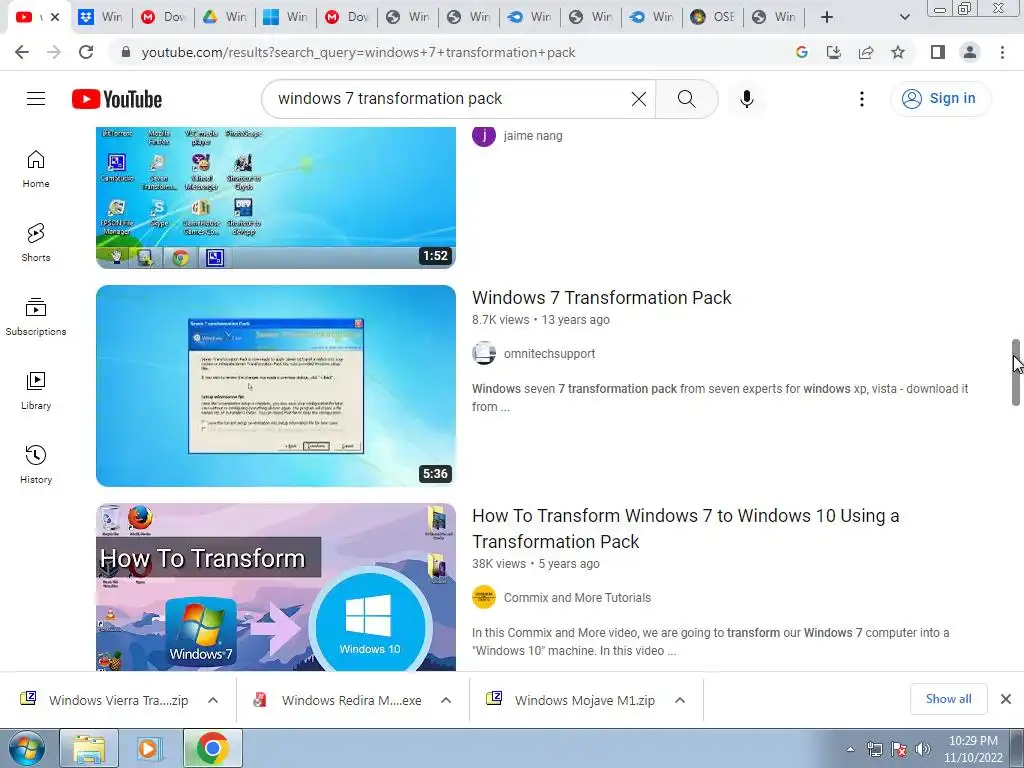The width and height of the screenshot is (1024, 768).
Task: Open 'Windows 7 Transformation Pack' video title
Action: point(601,298)
